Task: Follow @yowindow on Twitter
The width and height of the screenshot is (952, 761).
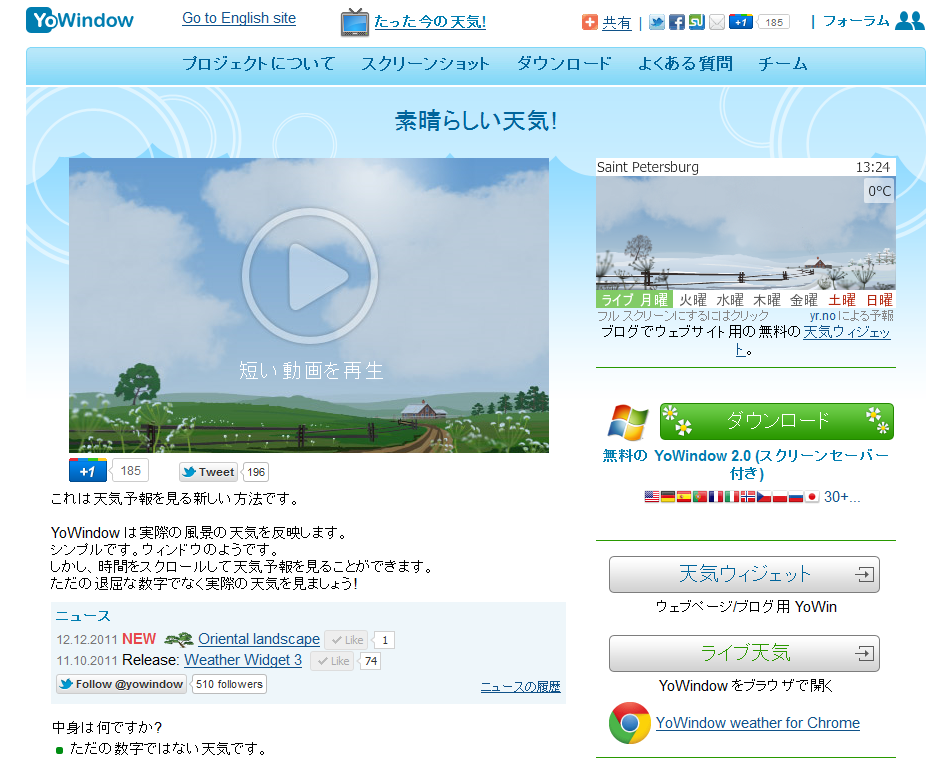Action: (x=120, y=684)
